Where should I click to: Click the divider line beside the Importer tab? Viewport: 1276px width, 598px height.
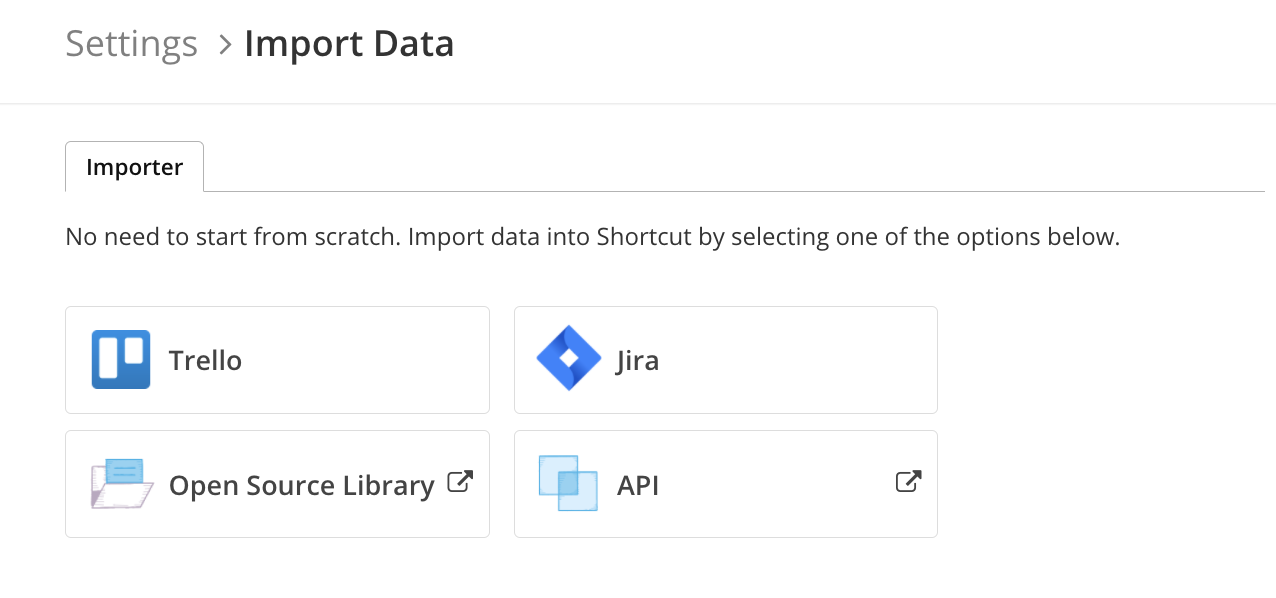point(734,191)
